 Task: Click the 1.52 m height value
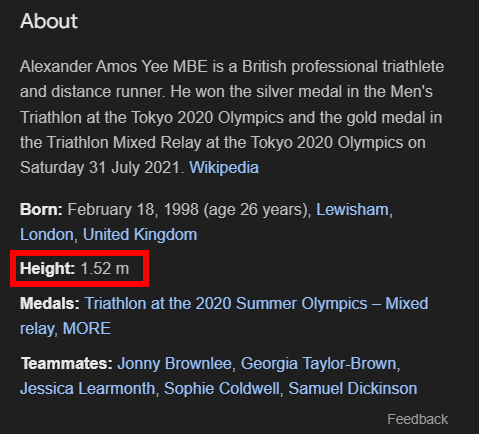coord(105,269)
